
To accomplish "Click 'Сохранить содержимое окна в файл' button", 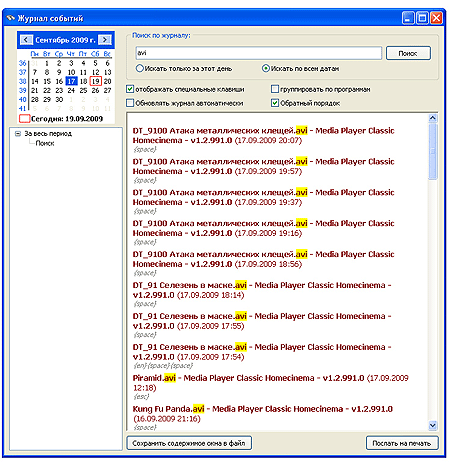I will [x=189, y=443].
